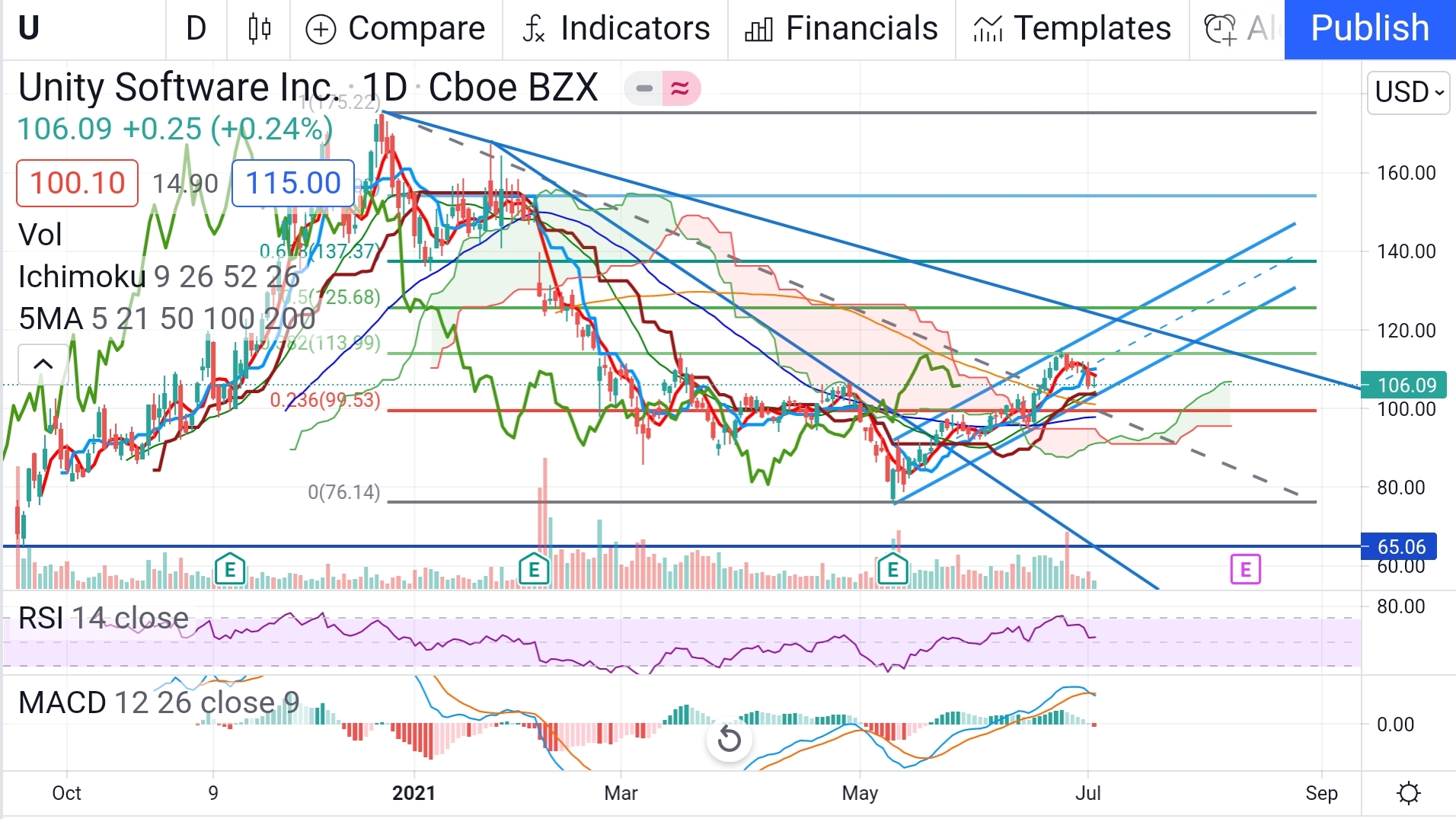Click the Jul label on the time axis
This screenshot has width=1456, height=819.
[x=1088, y=793]
